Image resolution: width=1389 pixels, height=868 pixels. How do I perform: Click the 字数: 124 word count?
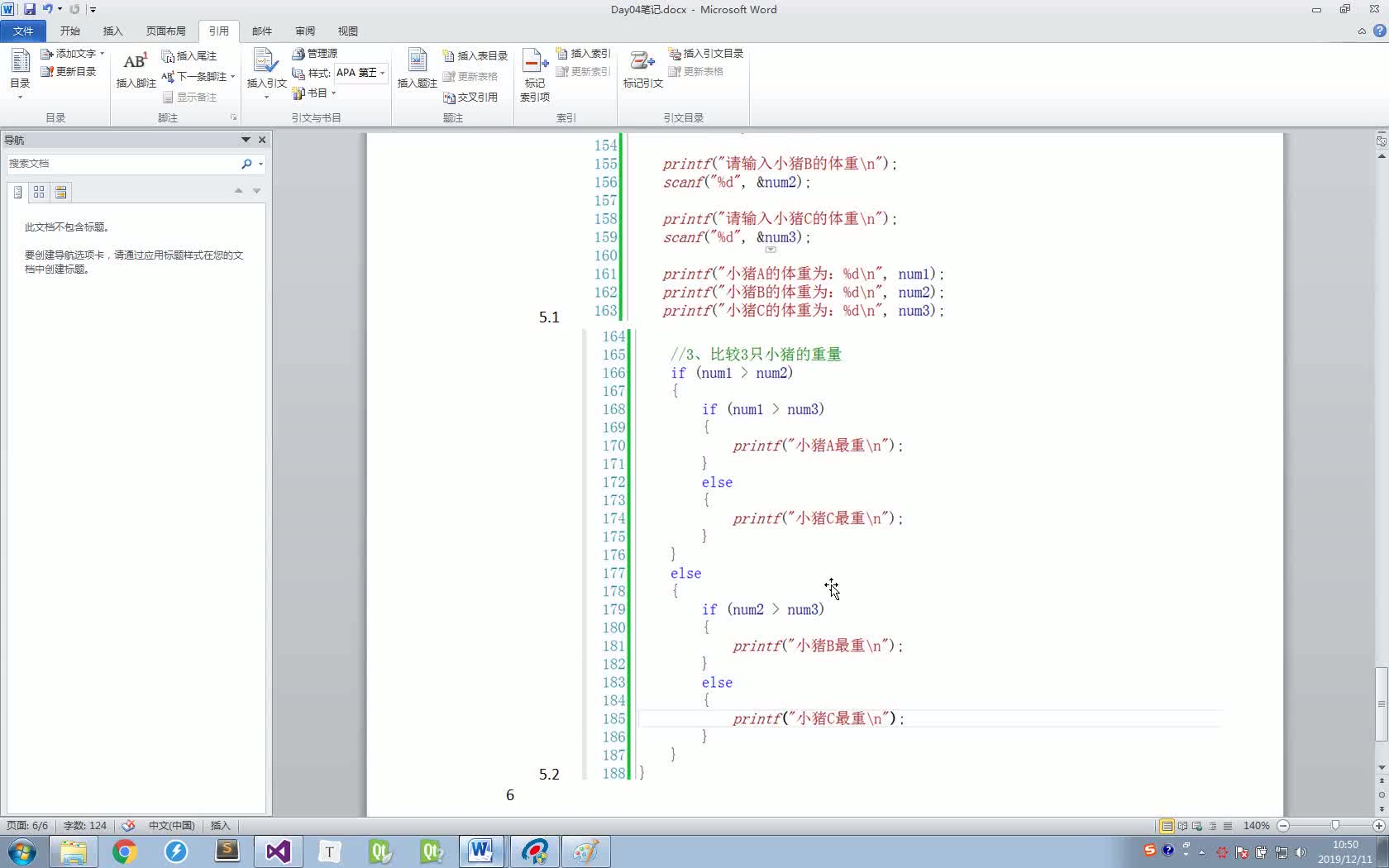(85, 825)
